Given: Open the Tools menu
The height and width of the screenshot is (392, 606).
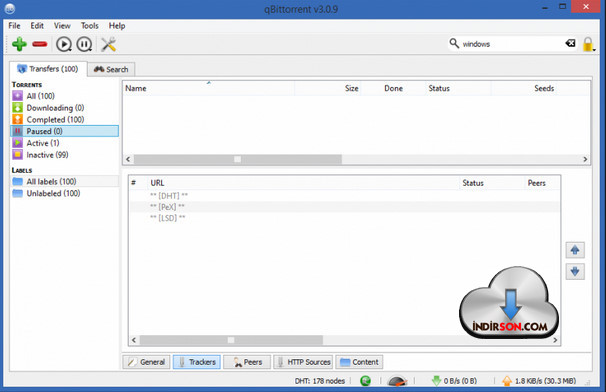Looking at the screenshot, I should point(89,26).
